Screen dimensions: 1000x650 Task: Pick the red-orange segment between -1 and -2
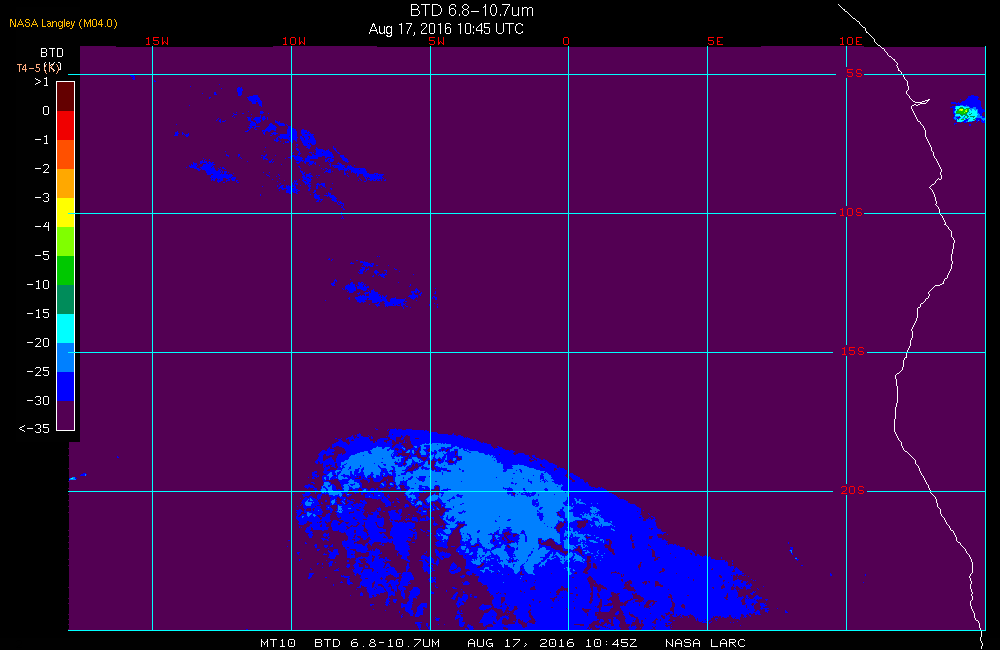click(66, 154)
